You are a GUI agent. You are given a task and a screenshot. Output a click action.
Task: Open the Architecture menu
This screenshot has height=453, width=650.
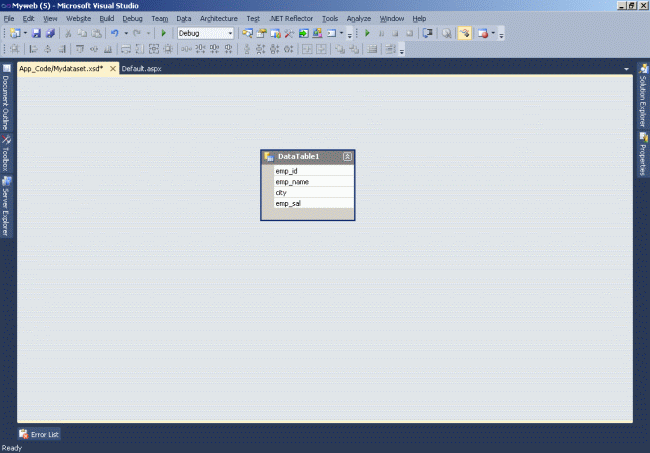click(x=218, y=19)
